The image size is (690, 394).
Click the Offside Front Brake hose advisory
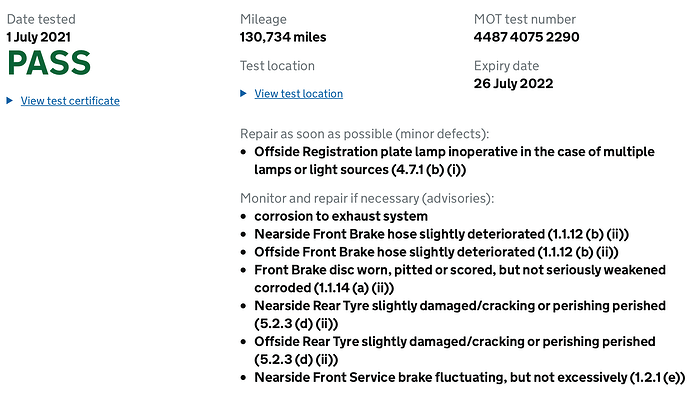coord(436,252)
